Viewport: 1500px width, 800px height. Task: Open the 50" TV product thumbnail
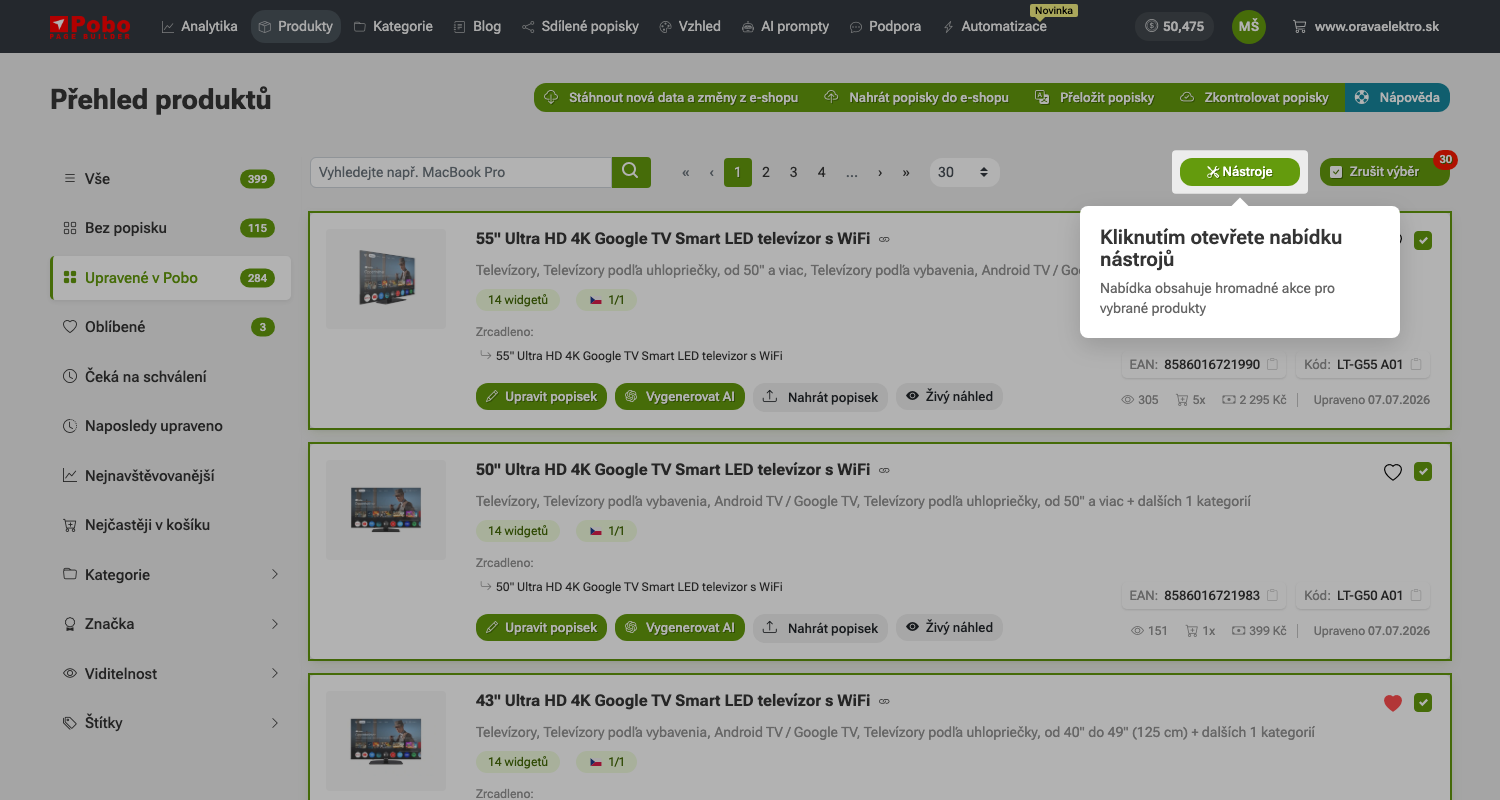pos(386,510)
